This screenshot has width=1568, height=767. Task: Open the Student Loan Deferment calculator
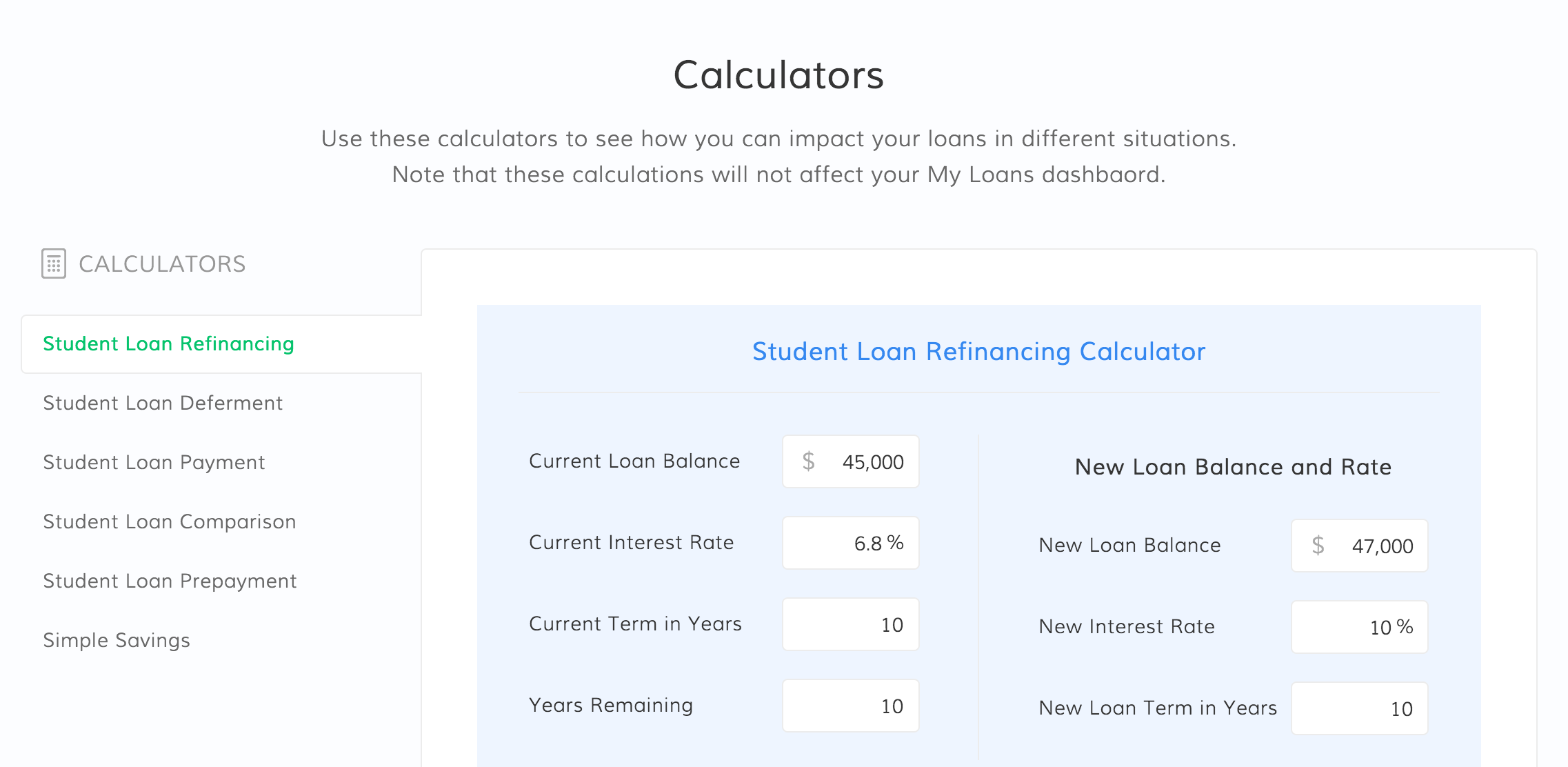[x=163, y=403]
